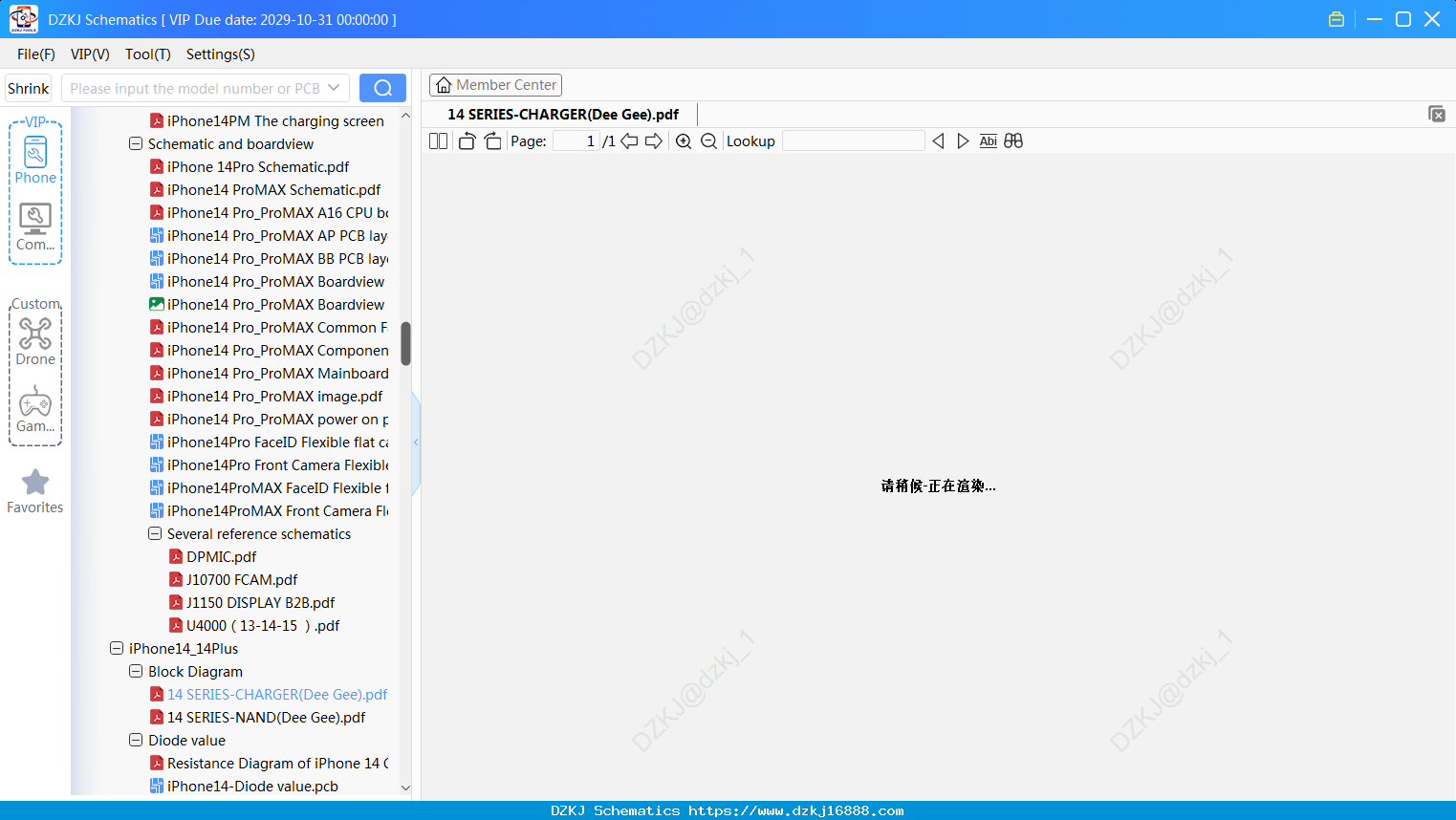Open the model number dropdown arrow
Screen dimensions: 1456x820
click(x=334, y=88)
